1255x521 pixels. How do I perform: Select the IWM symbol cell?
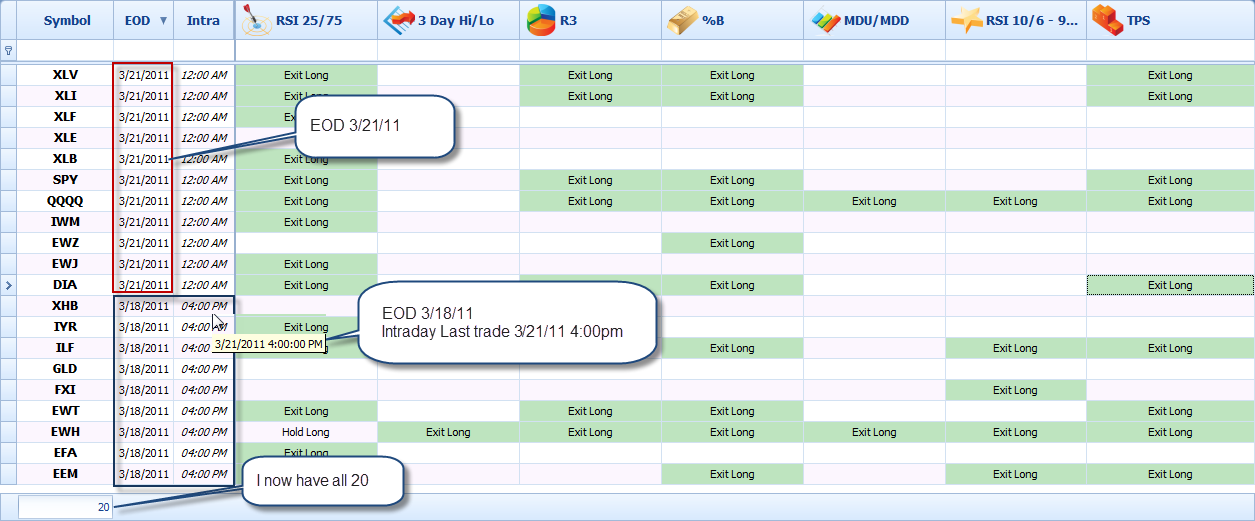click(x=65, y=222)
